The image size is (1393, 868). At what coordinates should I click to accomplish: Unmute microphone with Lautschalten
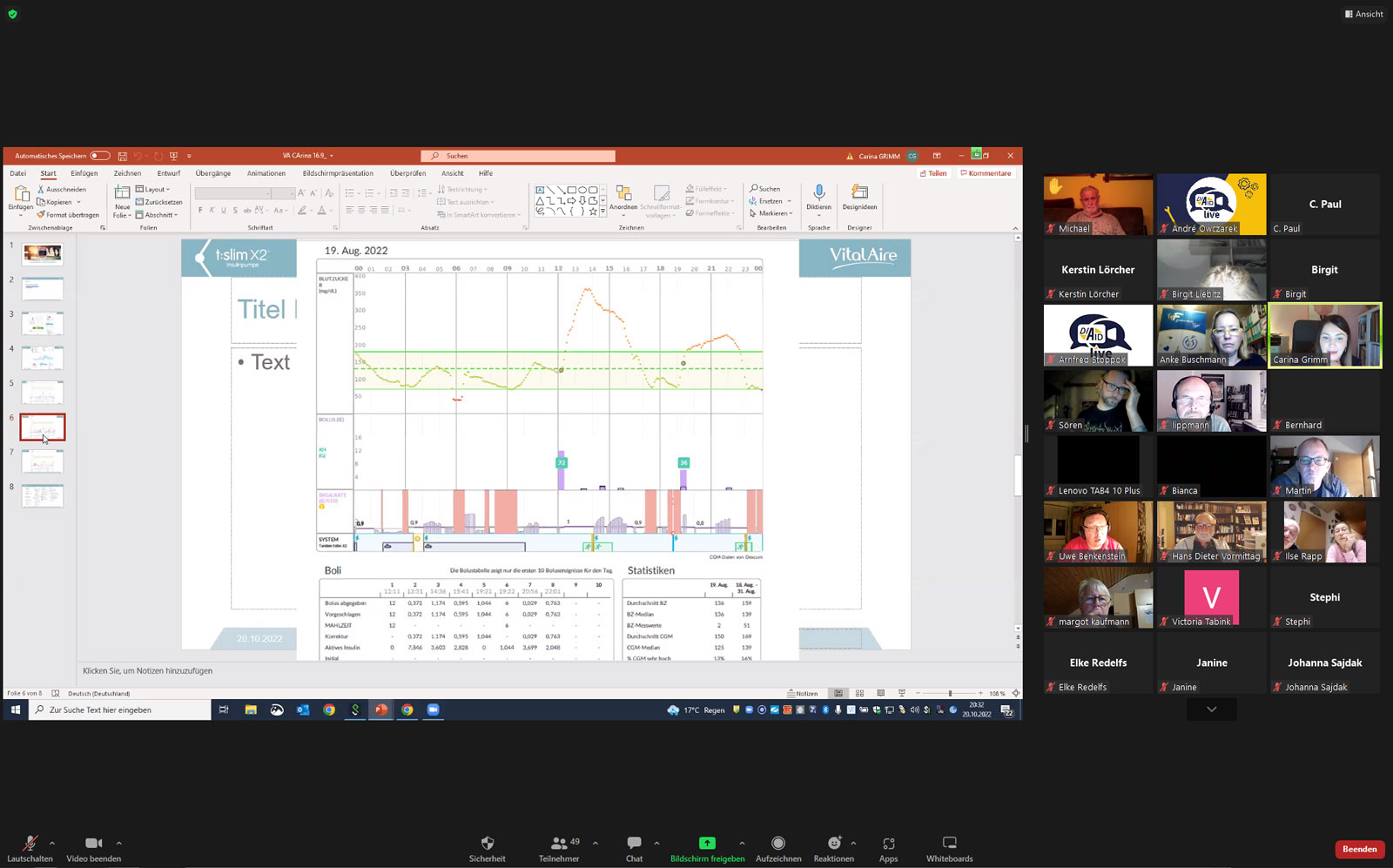pyautogui.click(x=30, y=848)
